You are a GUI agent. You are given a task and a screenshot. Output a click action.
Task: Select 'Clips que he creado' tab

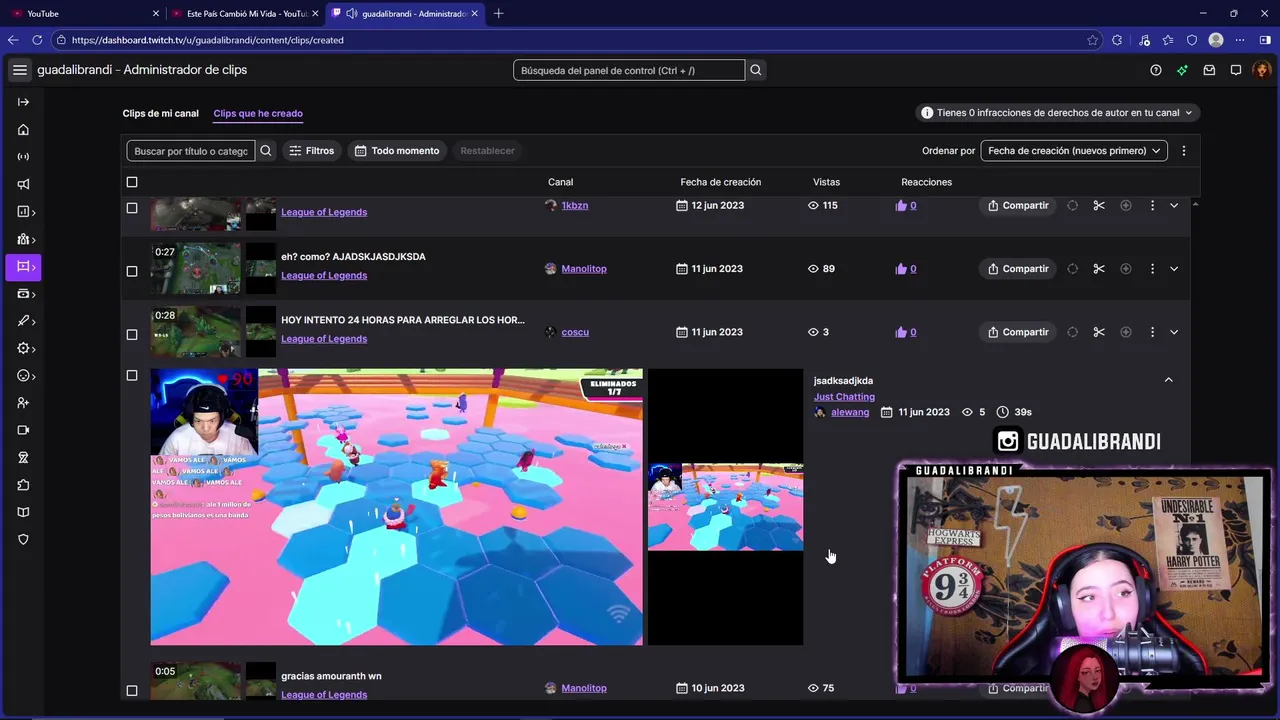pyautogui.click(x=258, y=114)
